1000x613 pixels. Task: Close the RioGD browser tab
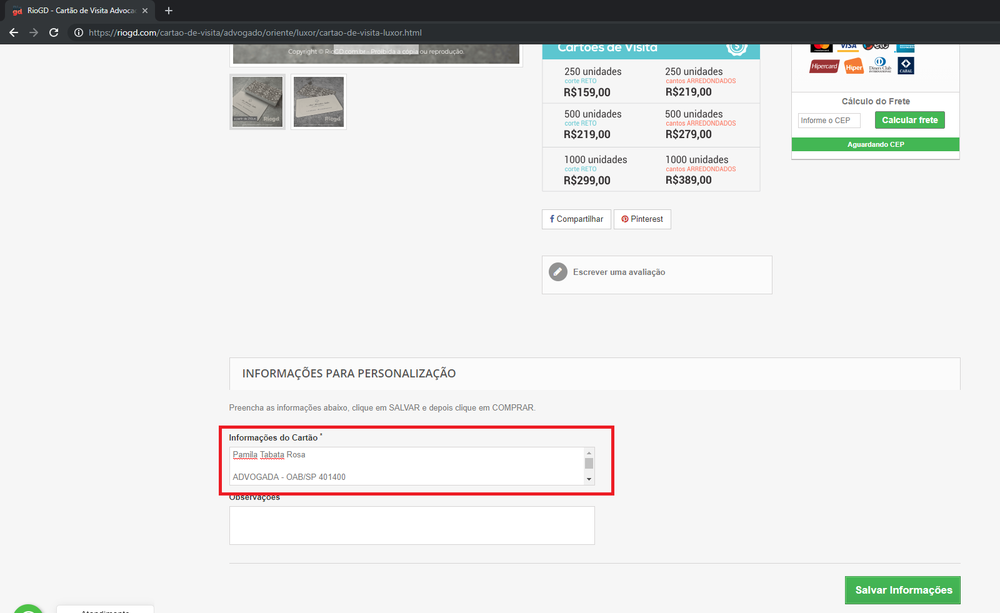pyautogui.click(x=145, y=10)
